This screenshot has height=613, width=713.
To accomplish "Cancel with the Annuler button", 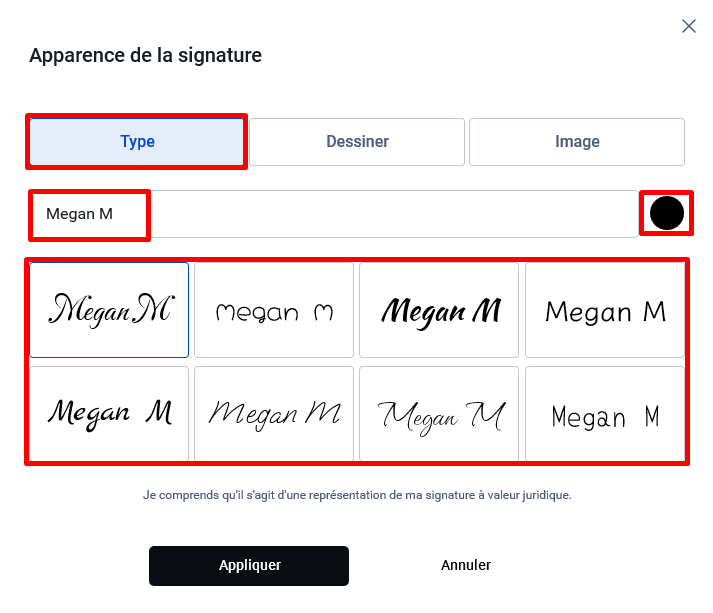I will click(x=466, y=565).
